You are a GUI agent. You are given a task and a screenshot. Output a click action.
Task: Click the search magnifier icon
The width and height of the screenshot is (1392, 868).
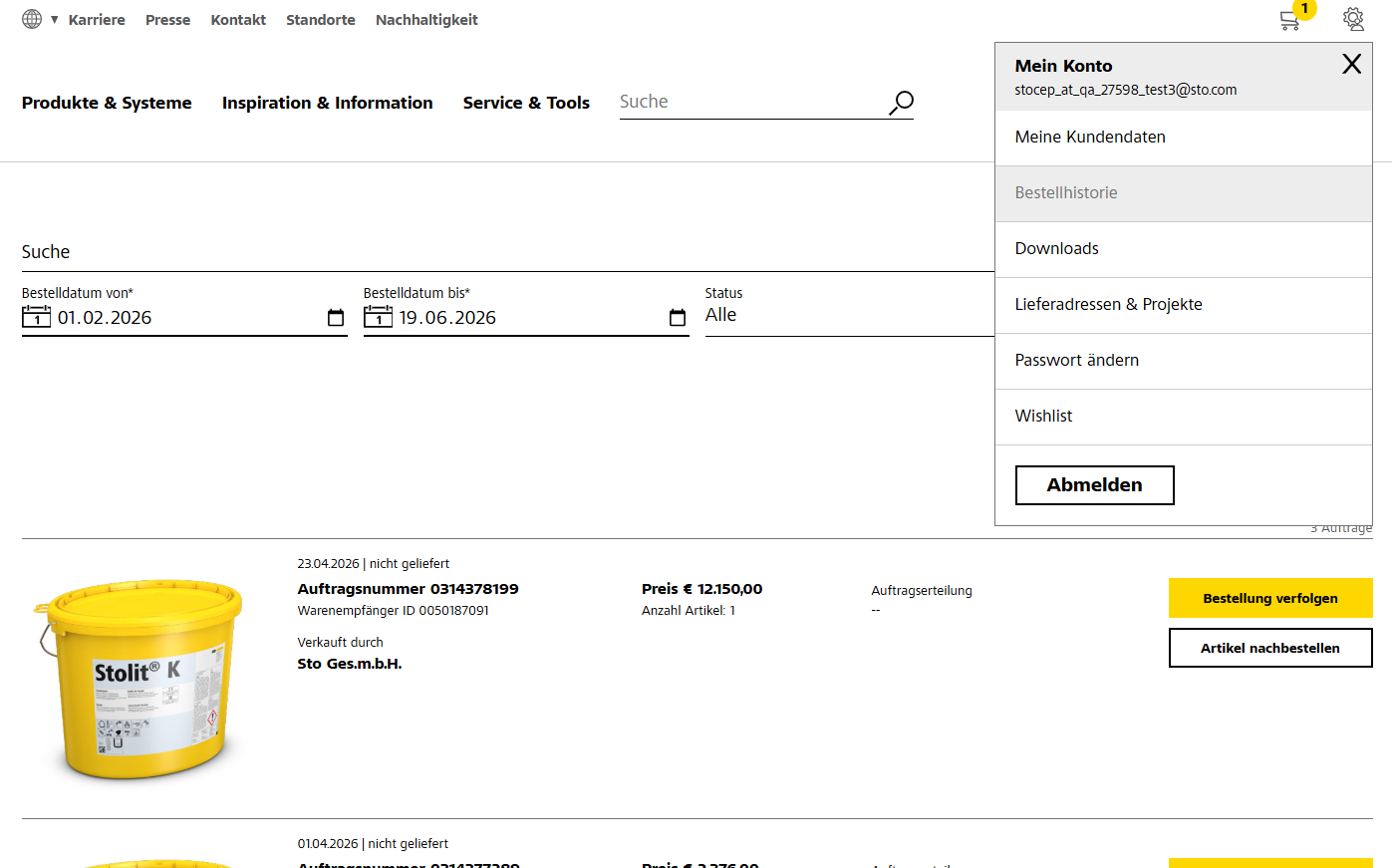tap(901, 103)
